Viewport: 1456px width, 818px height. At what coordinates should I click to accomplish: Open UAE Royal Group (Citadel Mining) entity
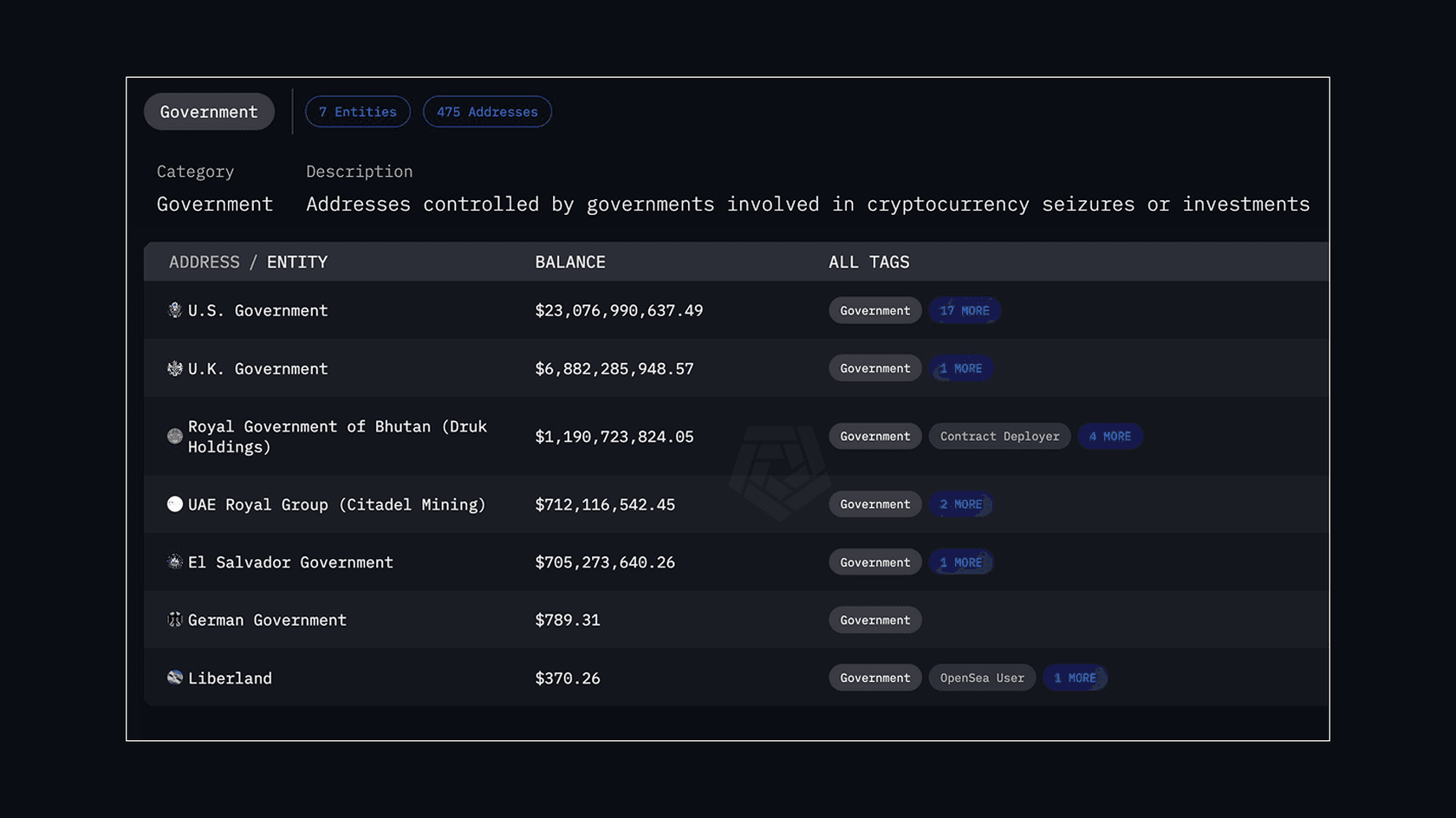[x=337, y=504]
